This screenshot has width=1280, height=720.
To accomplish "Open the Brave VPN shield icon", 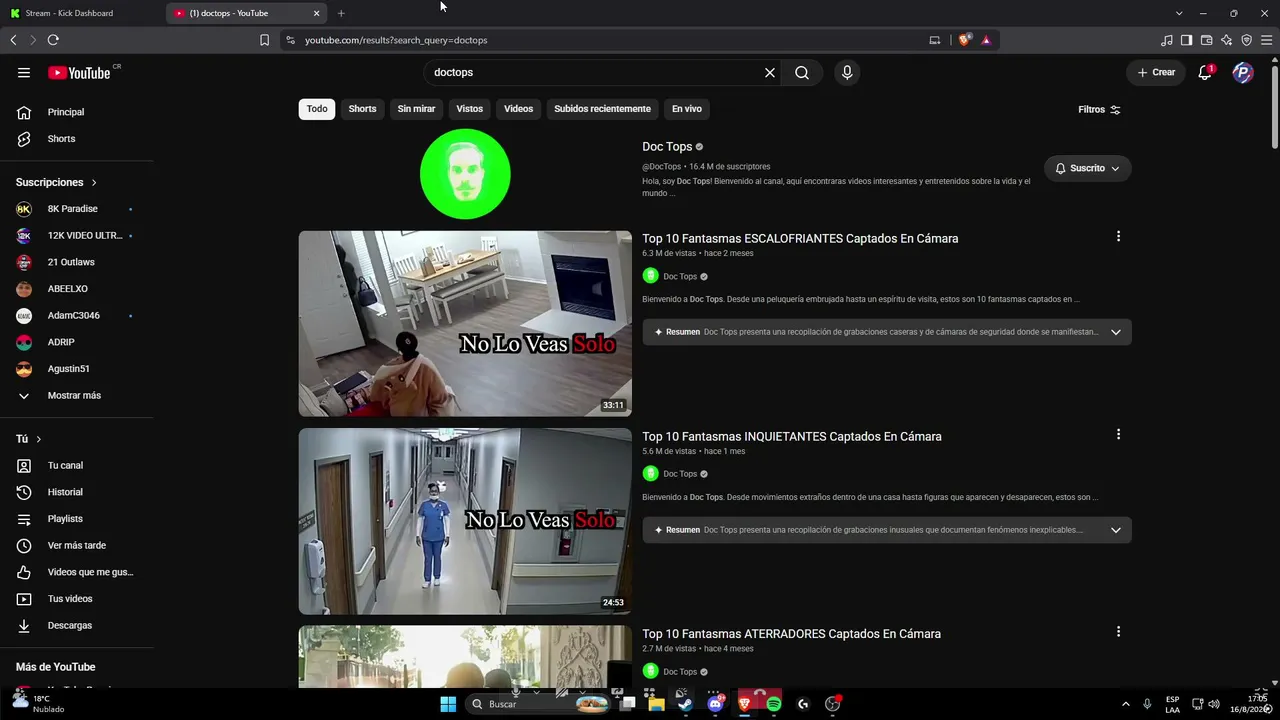I will tap(1247, 40).
